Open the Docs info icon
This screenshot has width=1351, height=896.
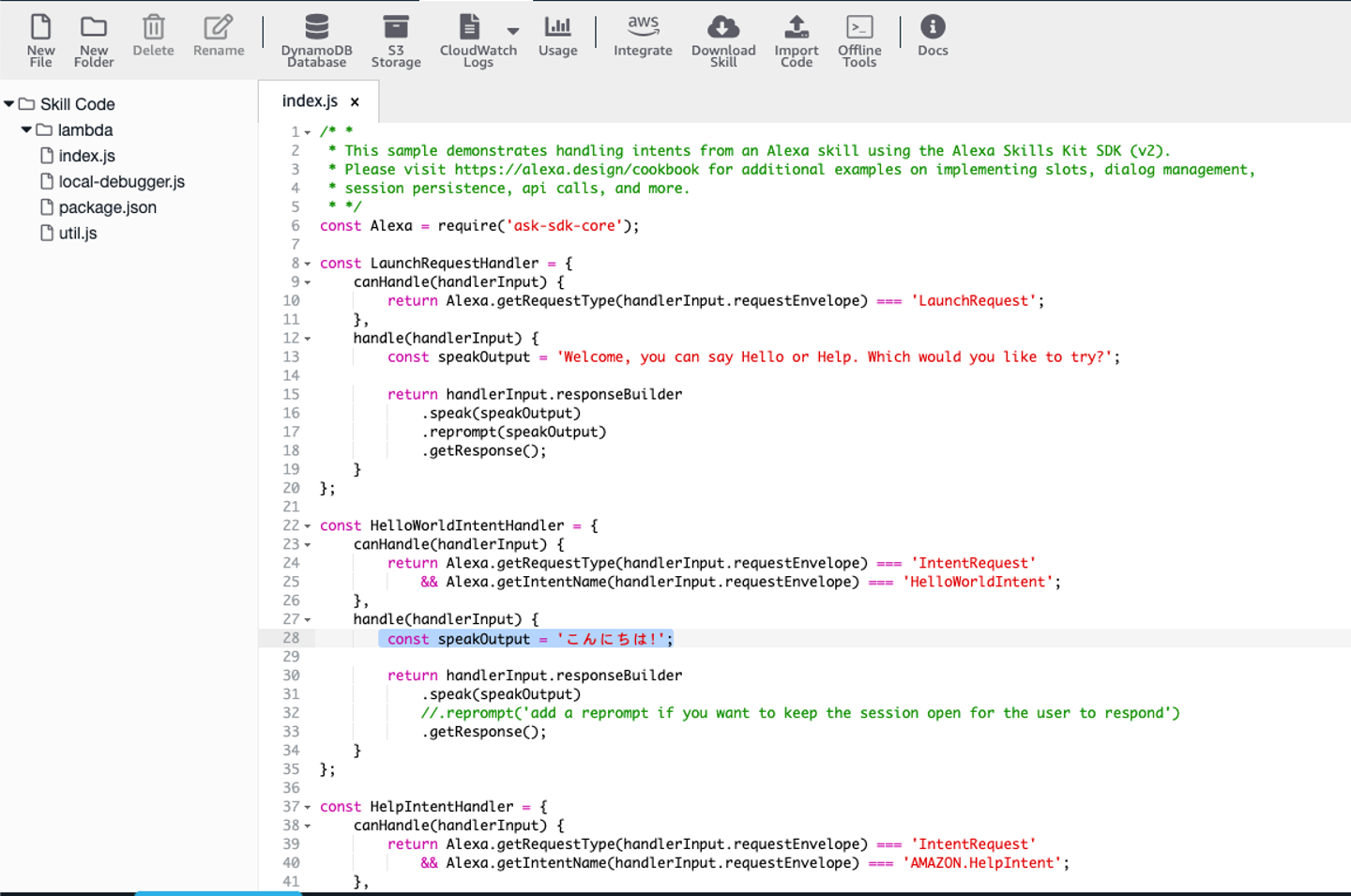[933, 27]
